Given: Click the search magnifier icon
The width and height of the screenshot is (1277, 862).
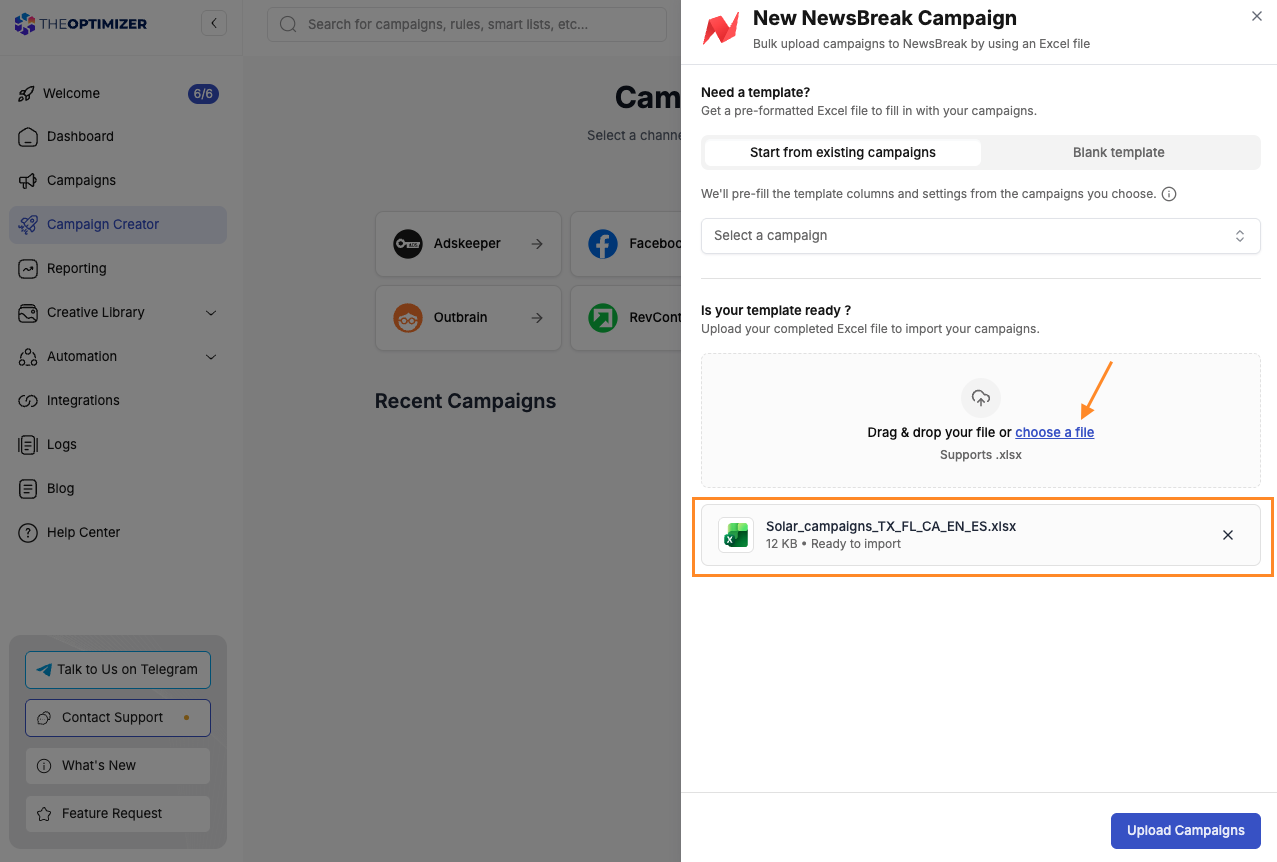Looking at the screenshot, I should [x=288, y=24].
